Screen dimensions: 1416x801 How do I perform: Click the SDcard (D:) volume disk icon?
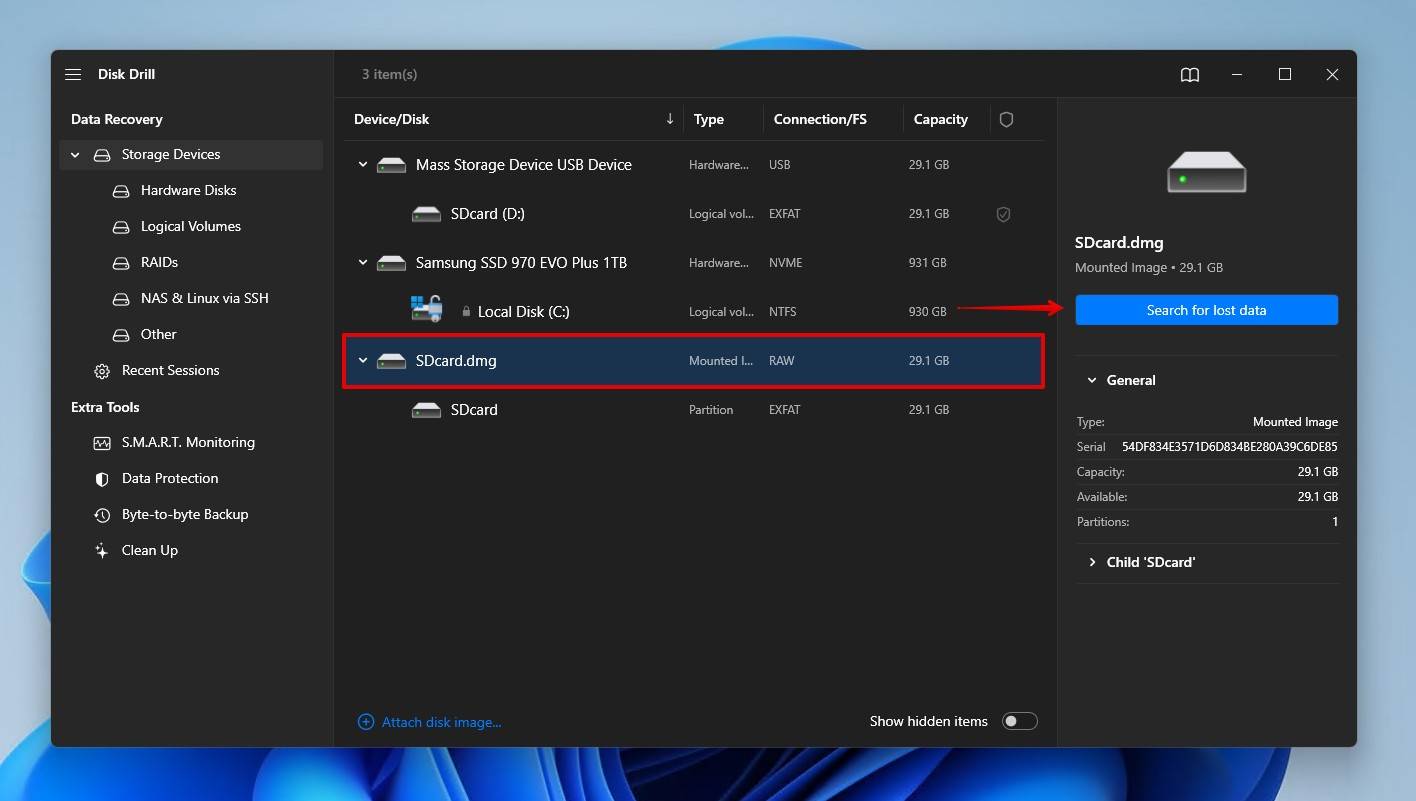point(426,214)
